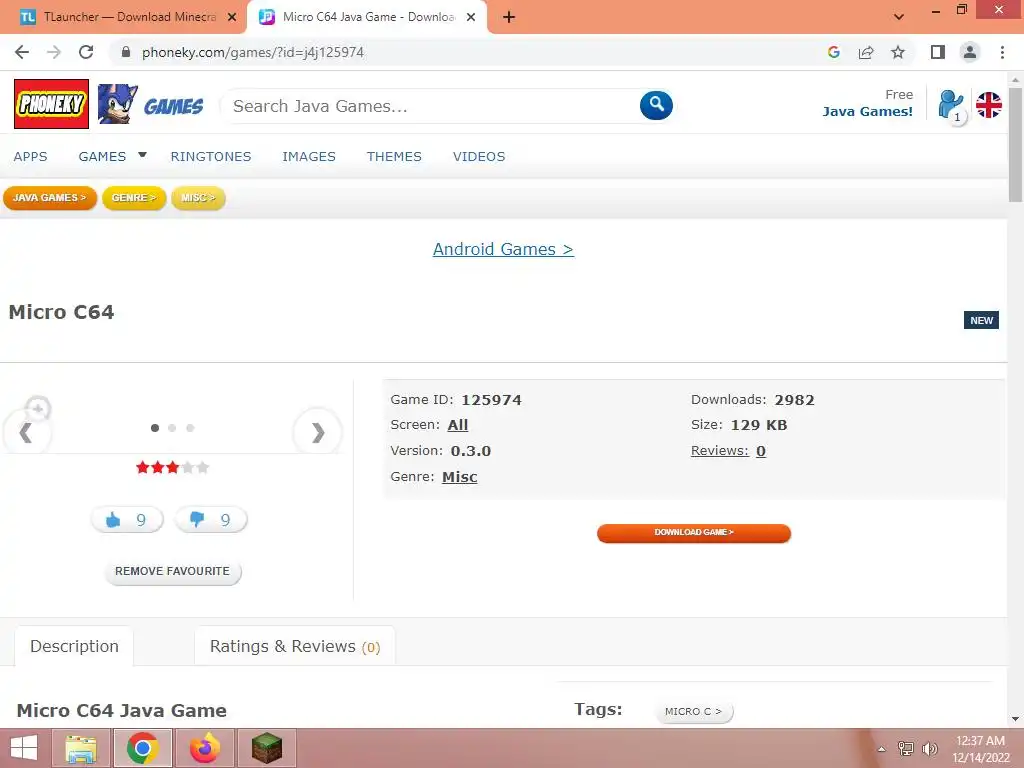Show hidden system tray icons
Viewport: 1024px width, 768px height.
coord(882,749)
